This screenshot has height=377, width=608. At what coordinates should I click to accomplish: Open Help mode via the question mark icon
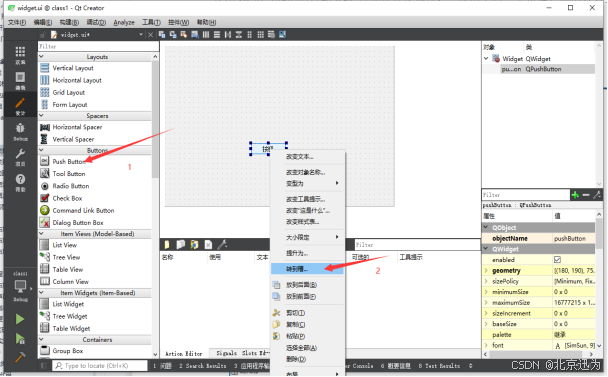pyautogui.click(x=20, y=182)
